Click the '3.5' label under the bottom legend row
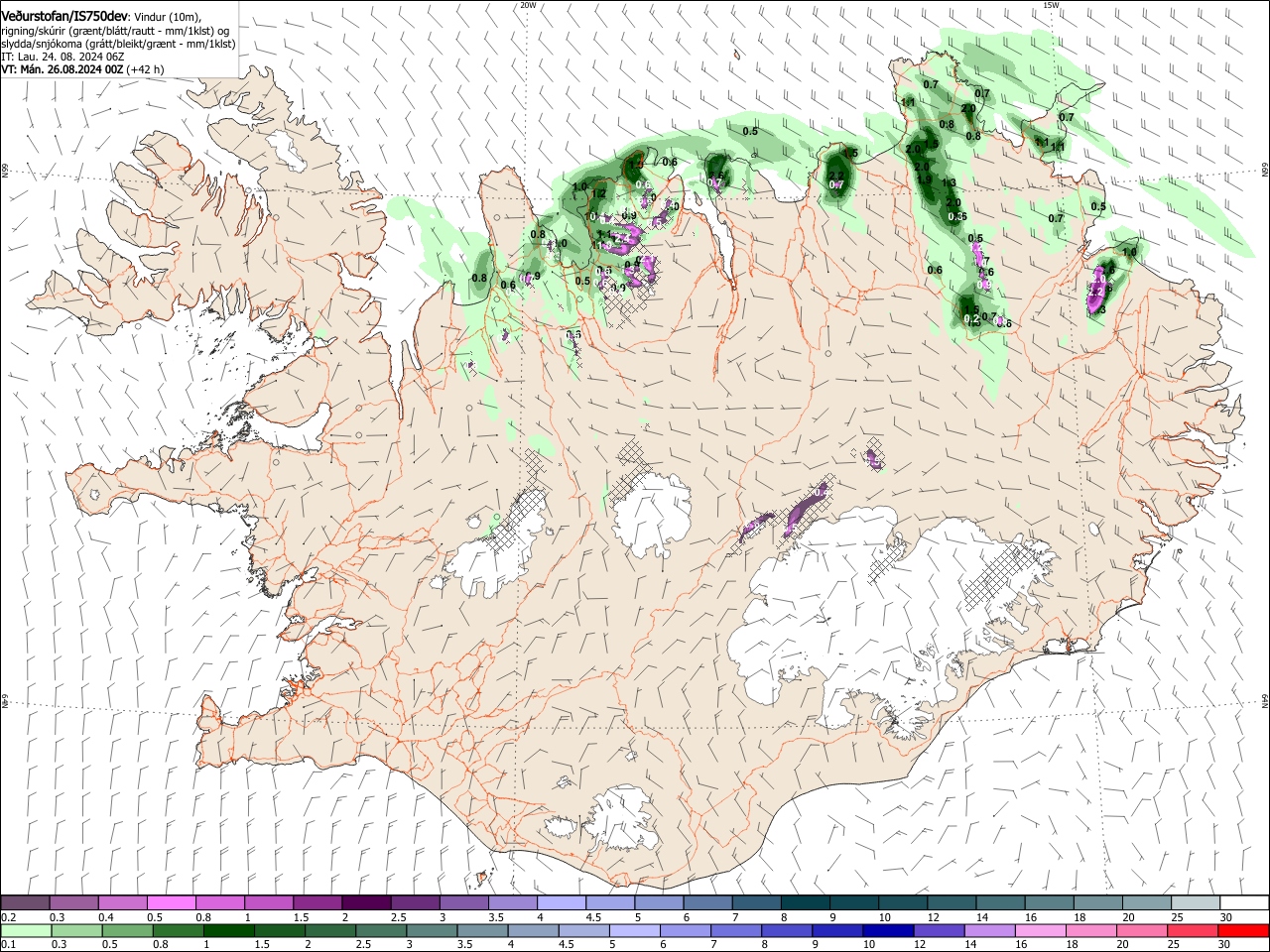1270x952 pixels. pyautogui.click(x=464, y=944)
